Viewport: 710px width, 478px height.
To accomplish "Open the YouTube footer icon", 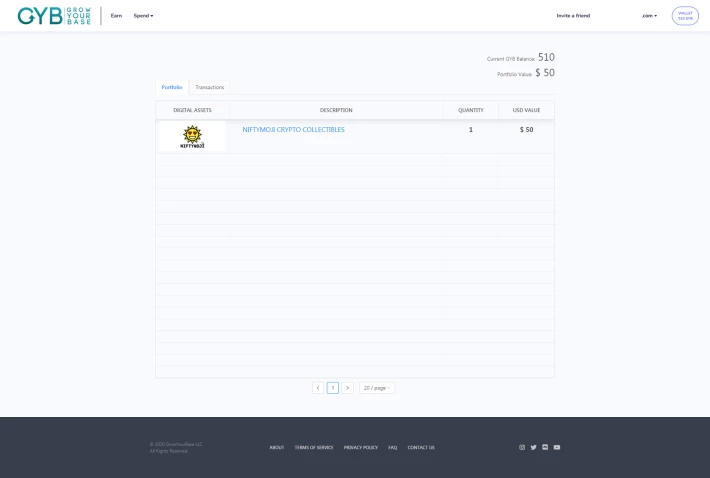I will (557, 447).
